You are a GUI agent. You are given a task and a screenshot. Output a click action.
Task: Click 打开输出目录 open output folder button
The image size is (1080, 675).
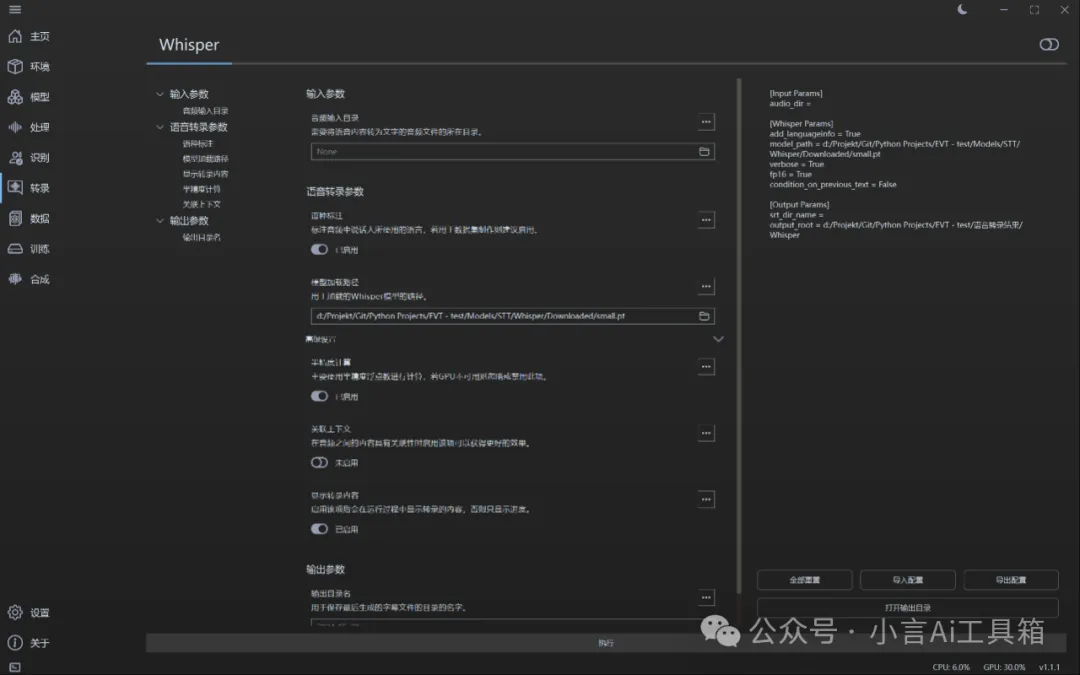[x=908, y=608]
